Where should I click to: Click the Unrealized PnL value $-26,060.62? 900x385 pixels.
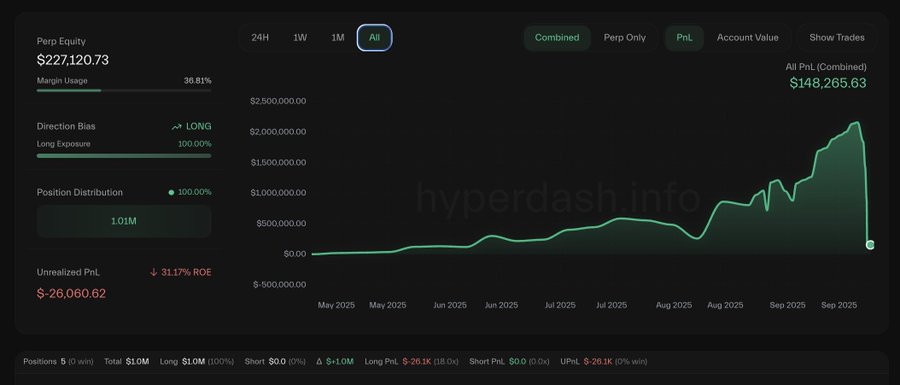[71, 293]
